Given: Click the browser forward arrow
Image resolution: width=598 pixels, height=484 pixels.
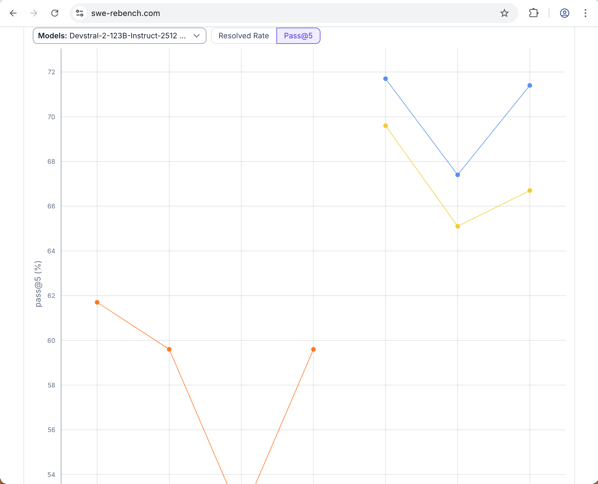Looking at the screenshot, I should click(x=34, y=13).
